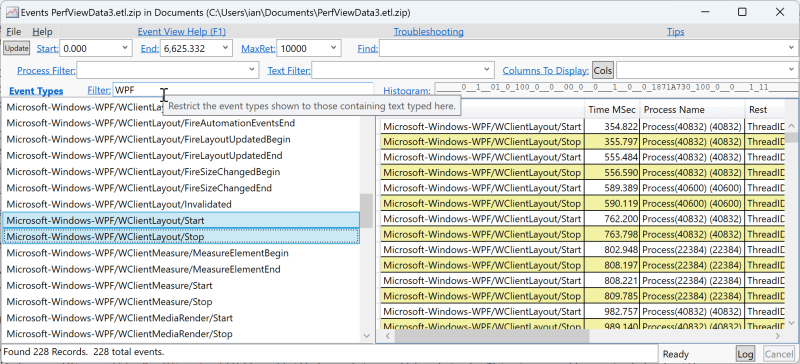The height and width of the screenshot is (364, 800).
Task: Select WClientMeasure/MeasureElementBegin event type
Action: [x=181, y=253]
